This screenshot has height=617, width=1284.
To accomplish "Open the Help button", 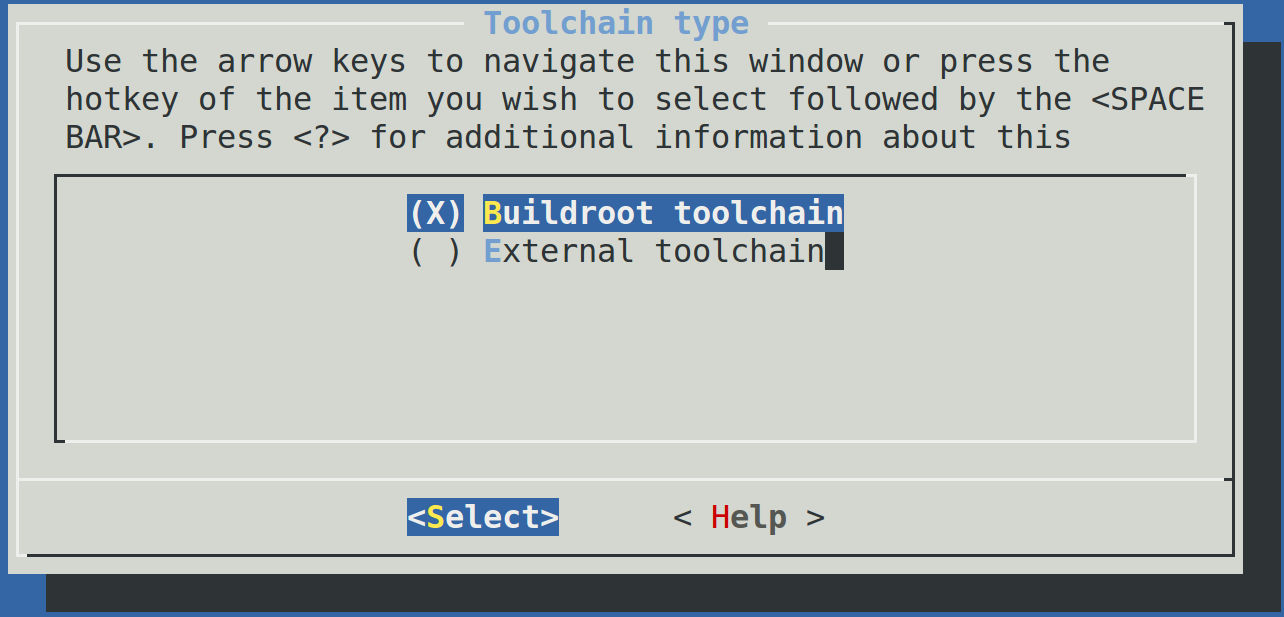I will [748, 517].
